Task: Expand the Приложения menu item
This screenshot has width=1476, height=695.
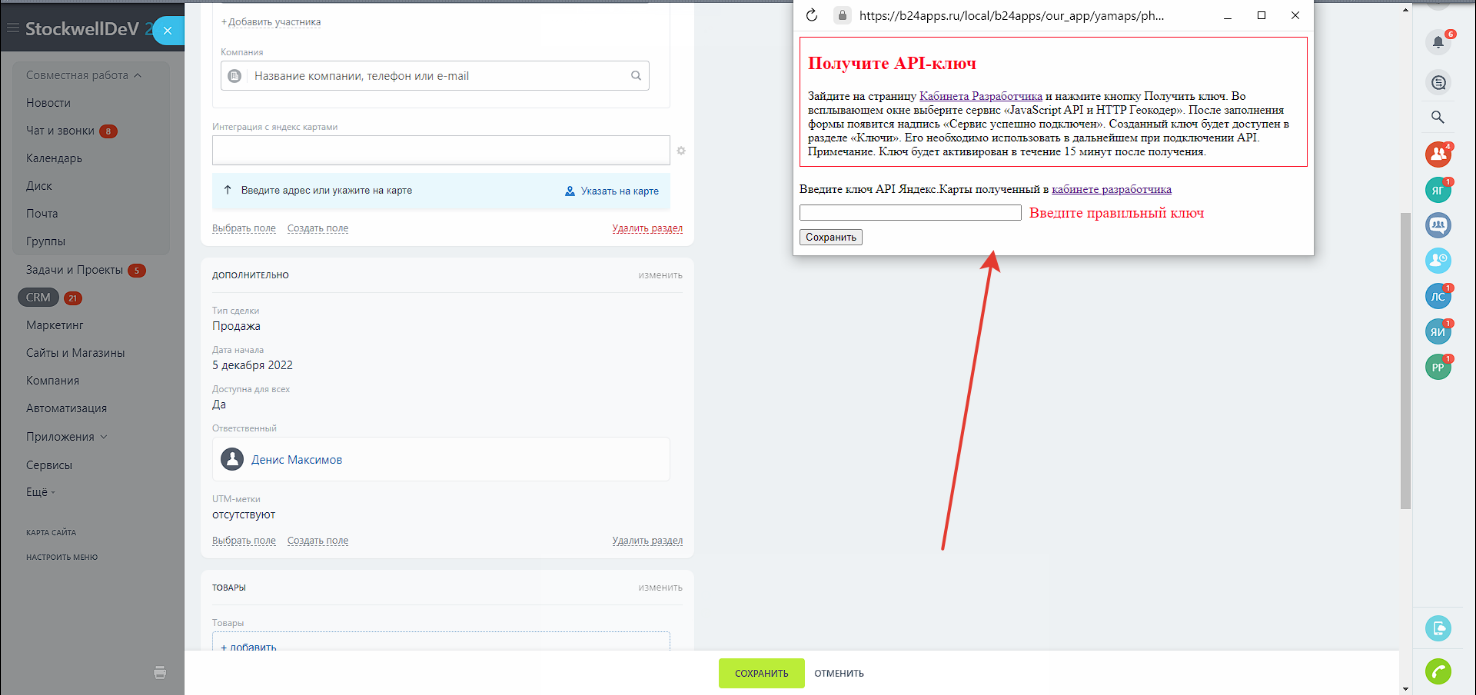Action: click(x=66, y=437)
